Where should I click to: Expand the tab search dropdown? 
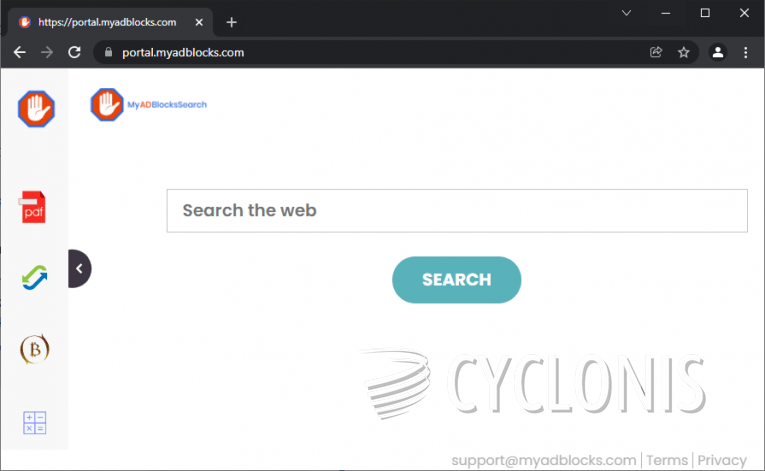click(627, 13)
